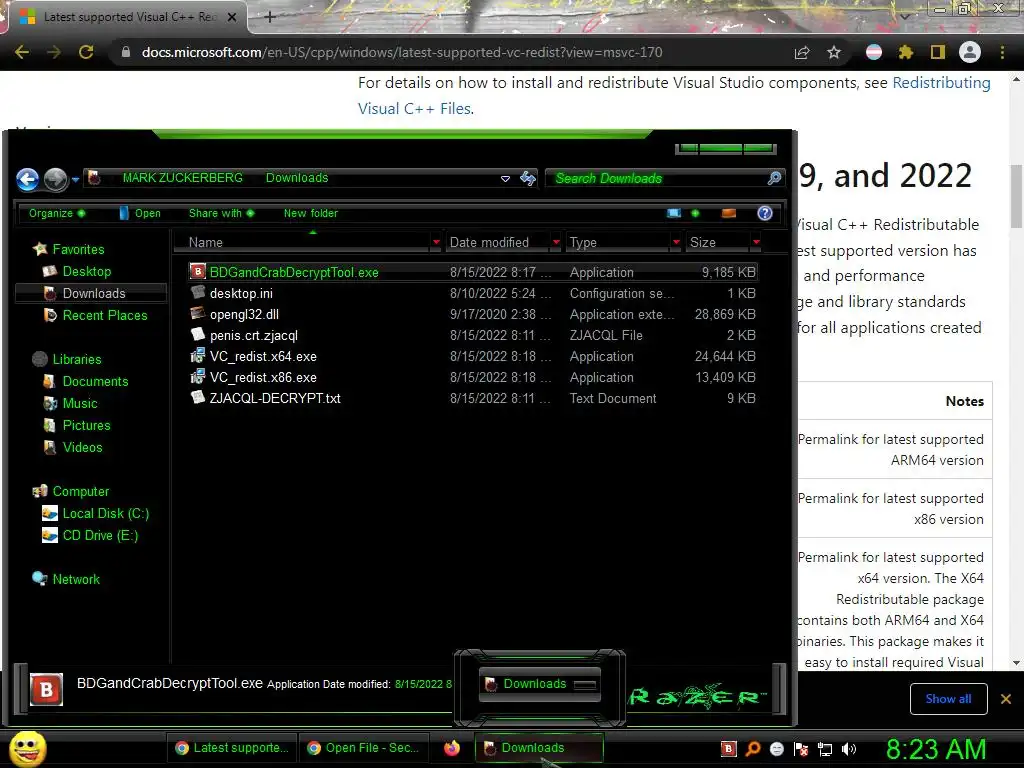1024x768 pixels.
Task: Open the Share with menu
Action: pos(221,213)
